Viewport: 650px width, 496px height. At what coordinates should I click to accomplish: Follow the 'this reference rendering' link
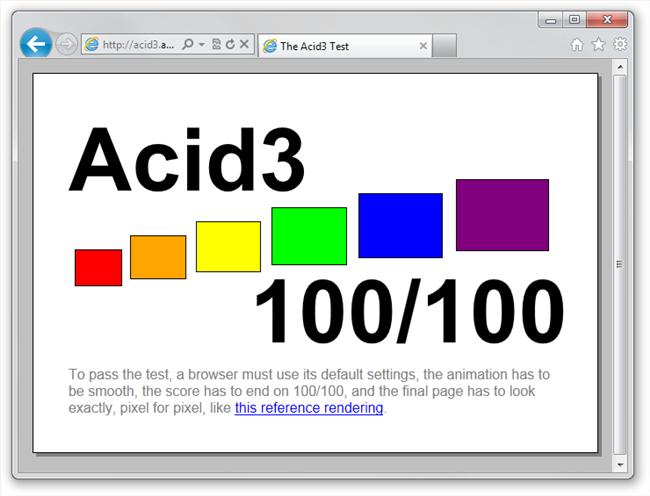[309, 408]
